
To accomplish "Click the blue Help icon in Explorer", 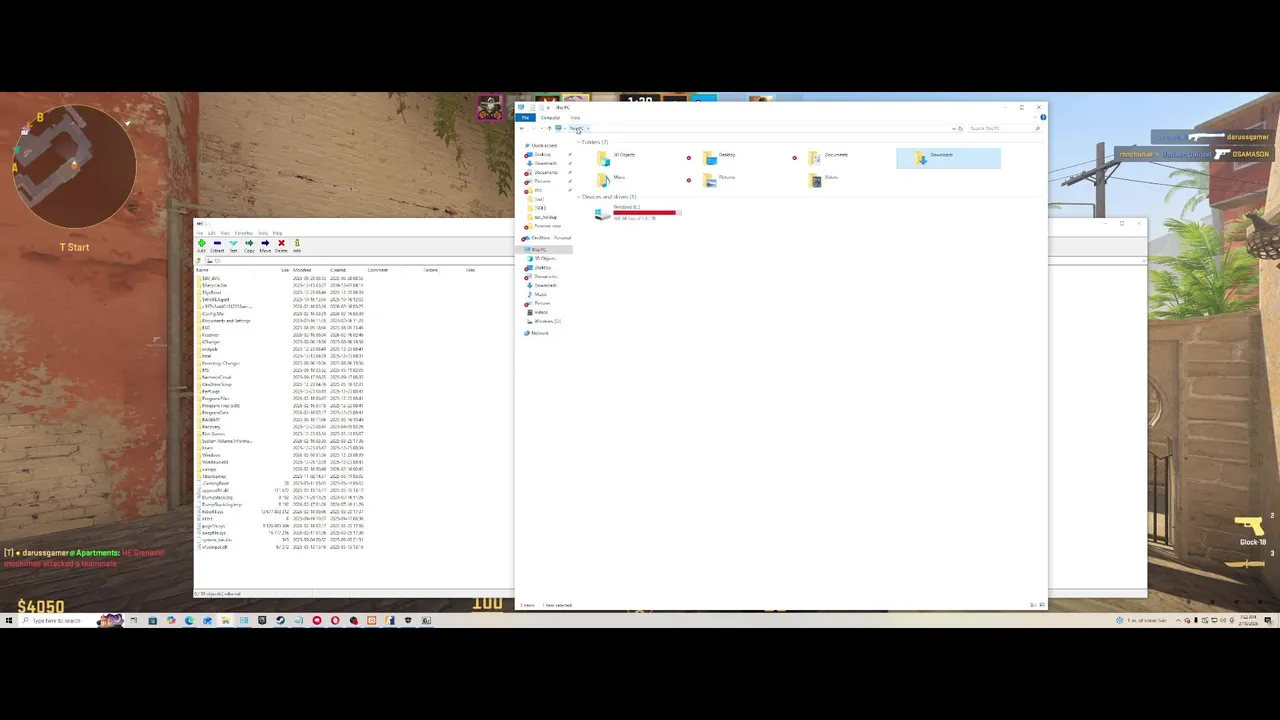I will (x=1043, y=117).
